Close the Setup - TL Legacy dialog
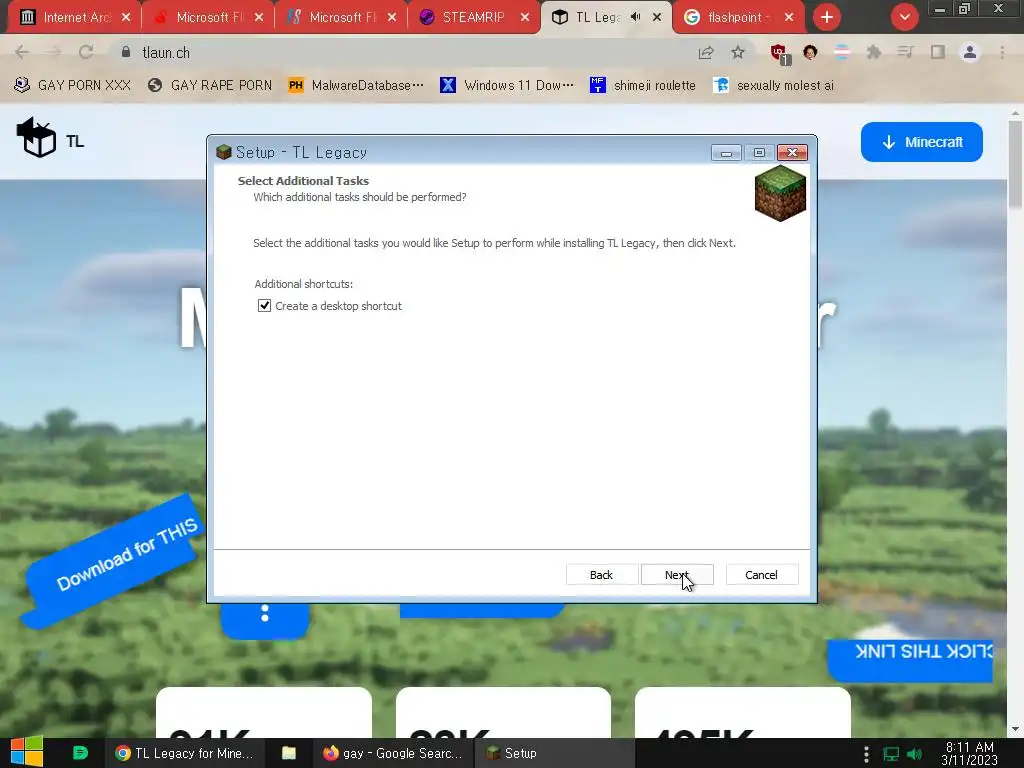Image resolution: width=1024 pixels, height=768 pixels. pos(792,153)
